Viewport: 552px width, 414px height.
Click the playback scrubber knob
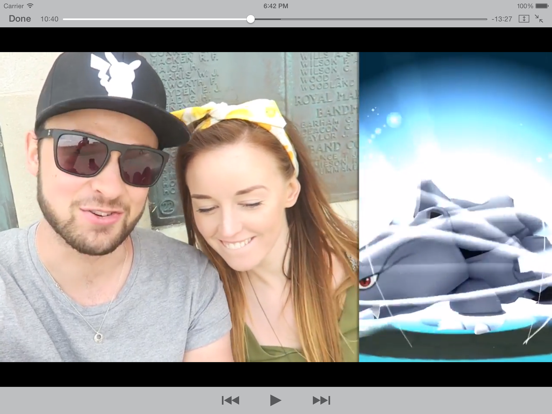coord(250,19)
